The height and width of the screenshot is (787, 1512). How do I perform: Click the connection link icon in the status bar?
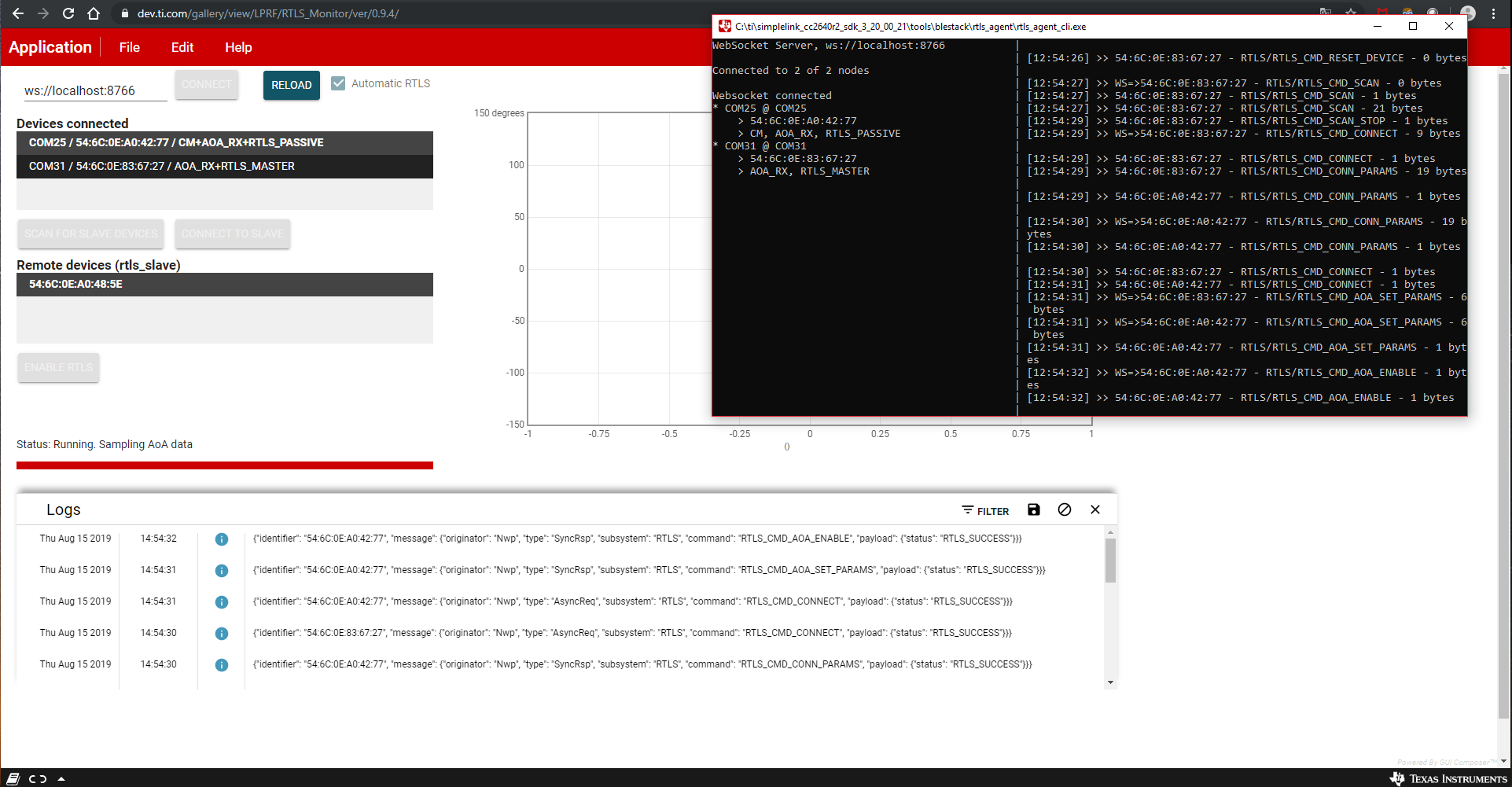38,779
